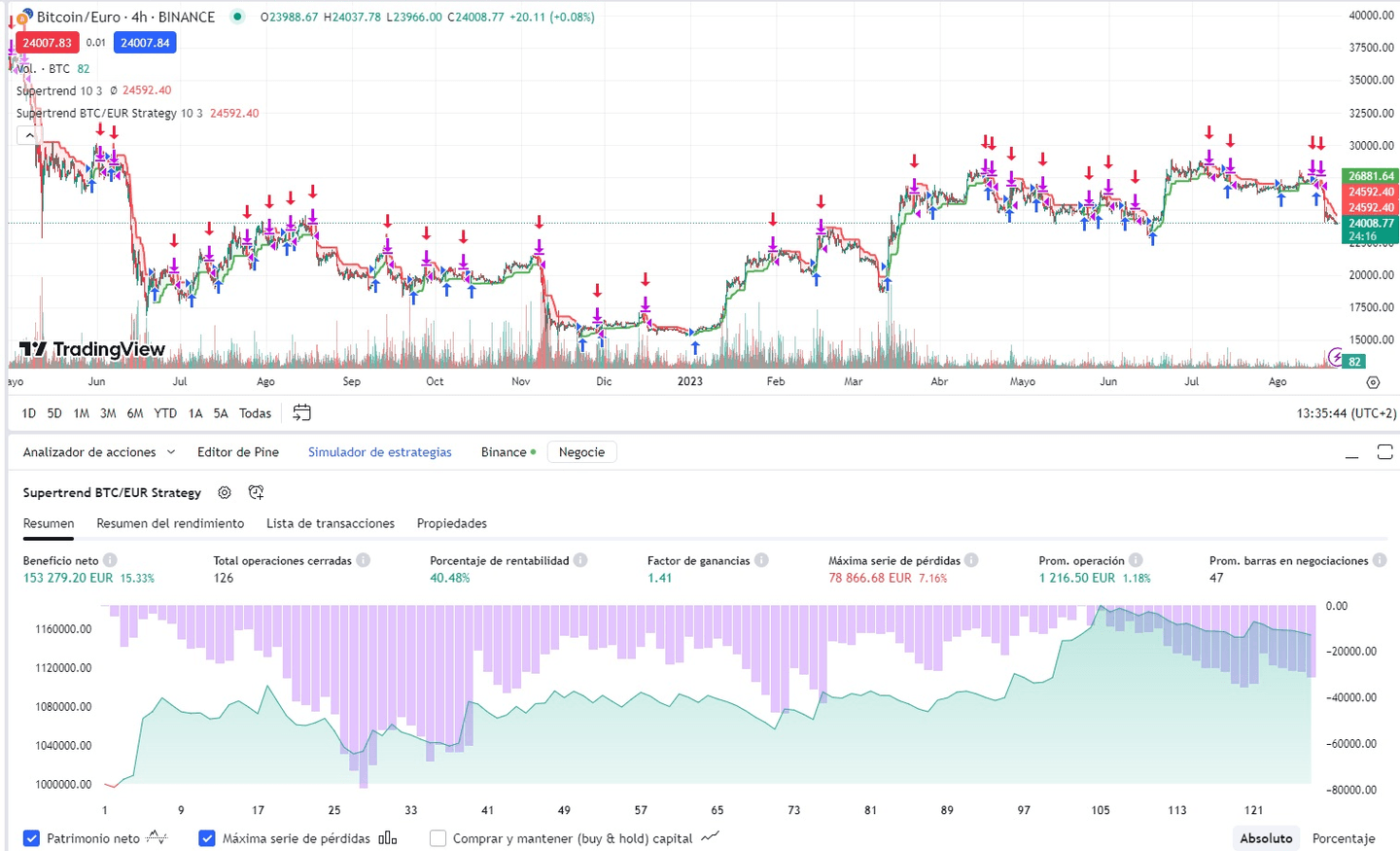Uncheck Máxima serie de pérdidas

207,837
